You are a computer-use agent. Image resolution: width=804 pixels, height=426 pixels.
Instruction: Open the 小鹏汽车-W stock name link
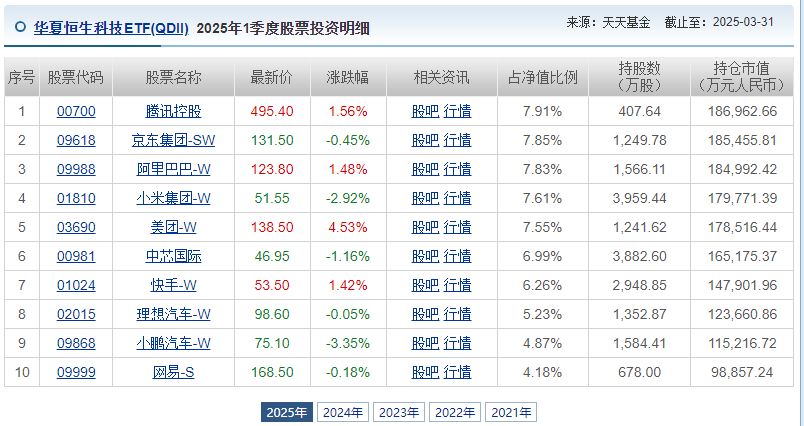click(173, 343)
